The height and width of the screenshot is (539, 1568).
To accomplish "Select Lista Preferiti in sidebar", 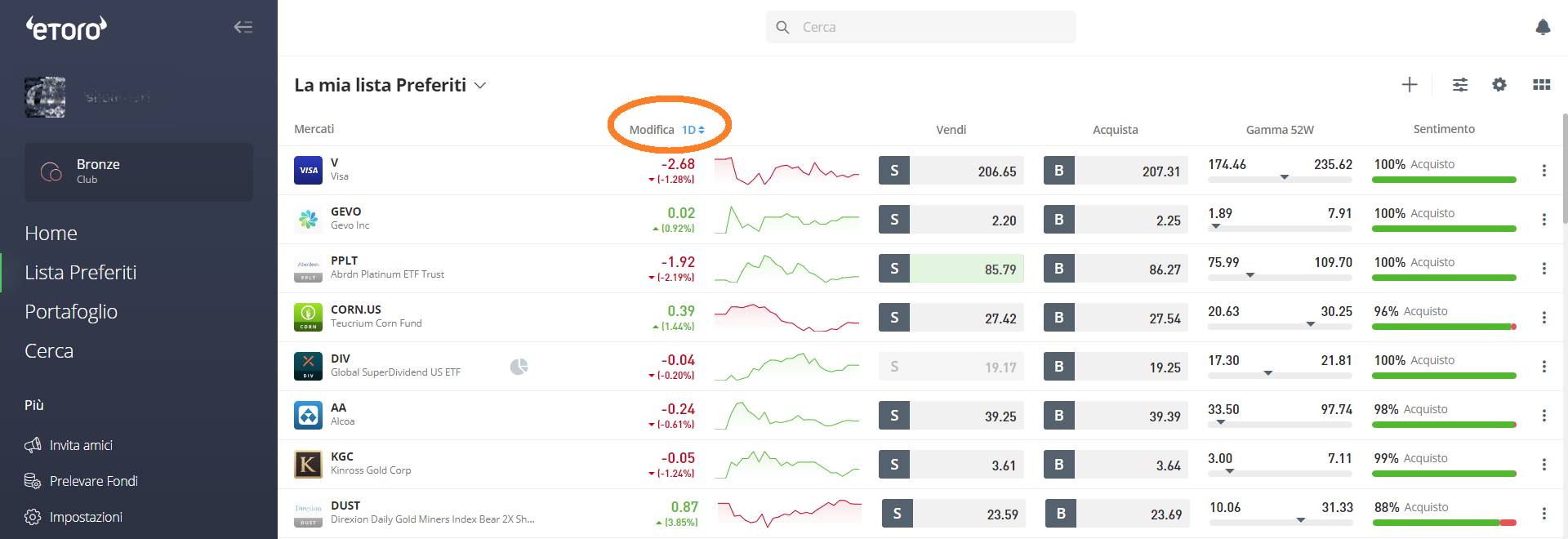I will (81, 273).
